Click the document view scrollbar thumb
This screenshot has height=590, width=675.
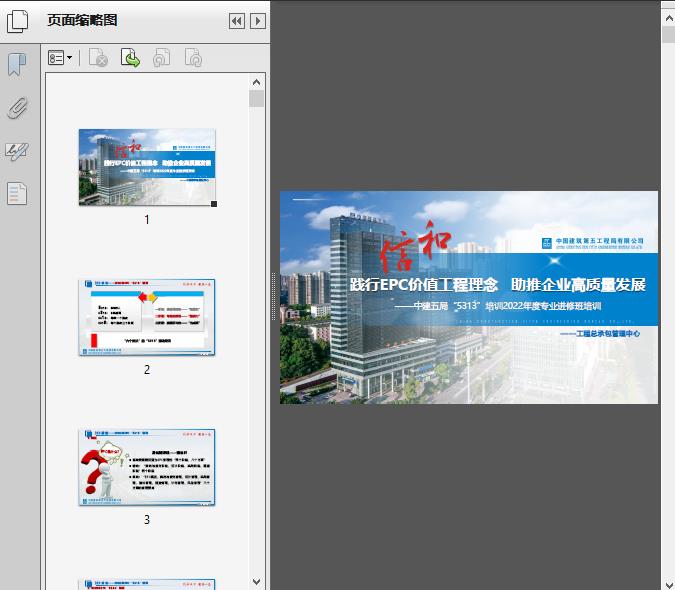click(x=669, y=34)
